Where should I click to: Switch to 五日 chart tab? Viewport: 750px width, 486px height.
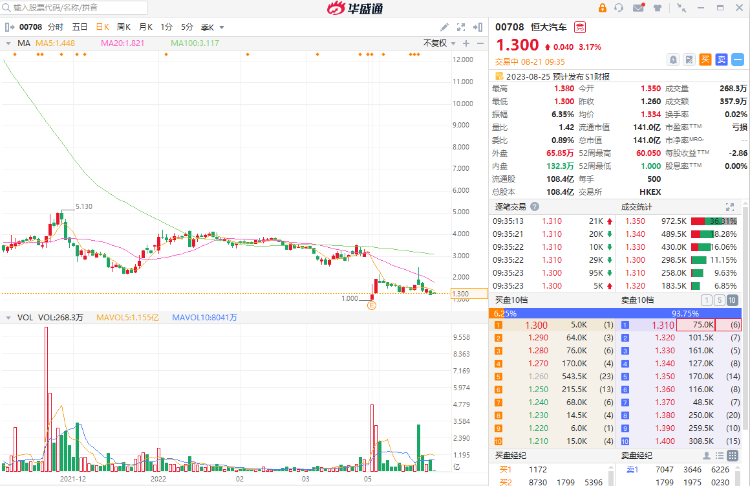[x=79, y=27]
